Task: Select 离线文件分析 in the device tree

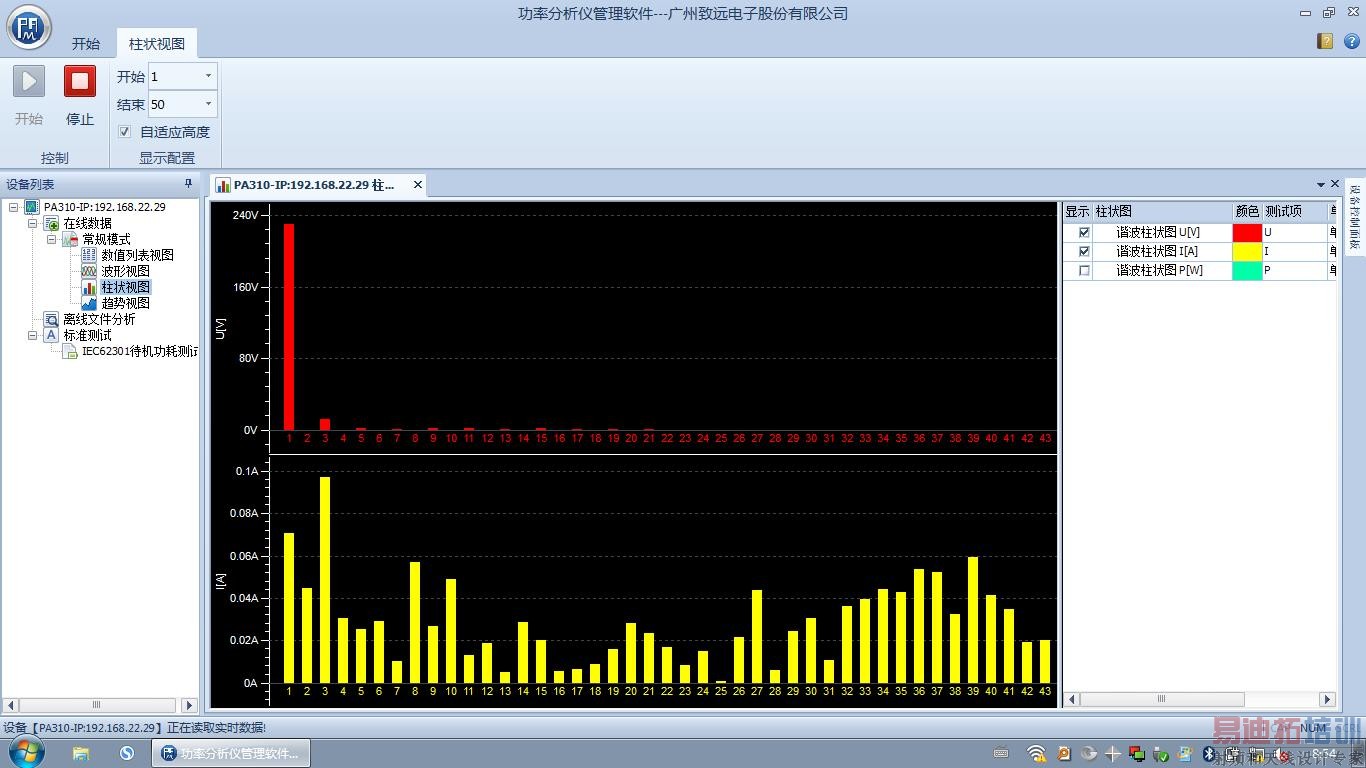Action: tap(99, 319)
